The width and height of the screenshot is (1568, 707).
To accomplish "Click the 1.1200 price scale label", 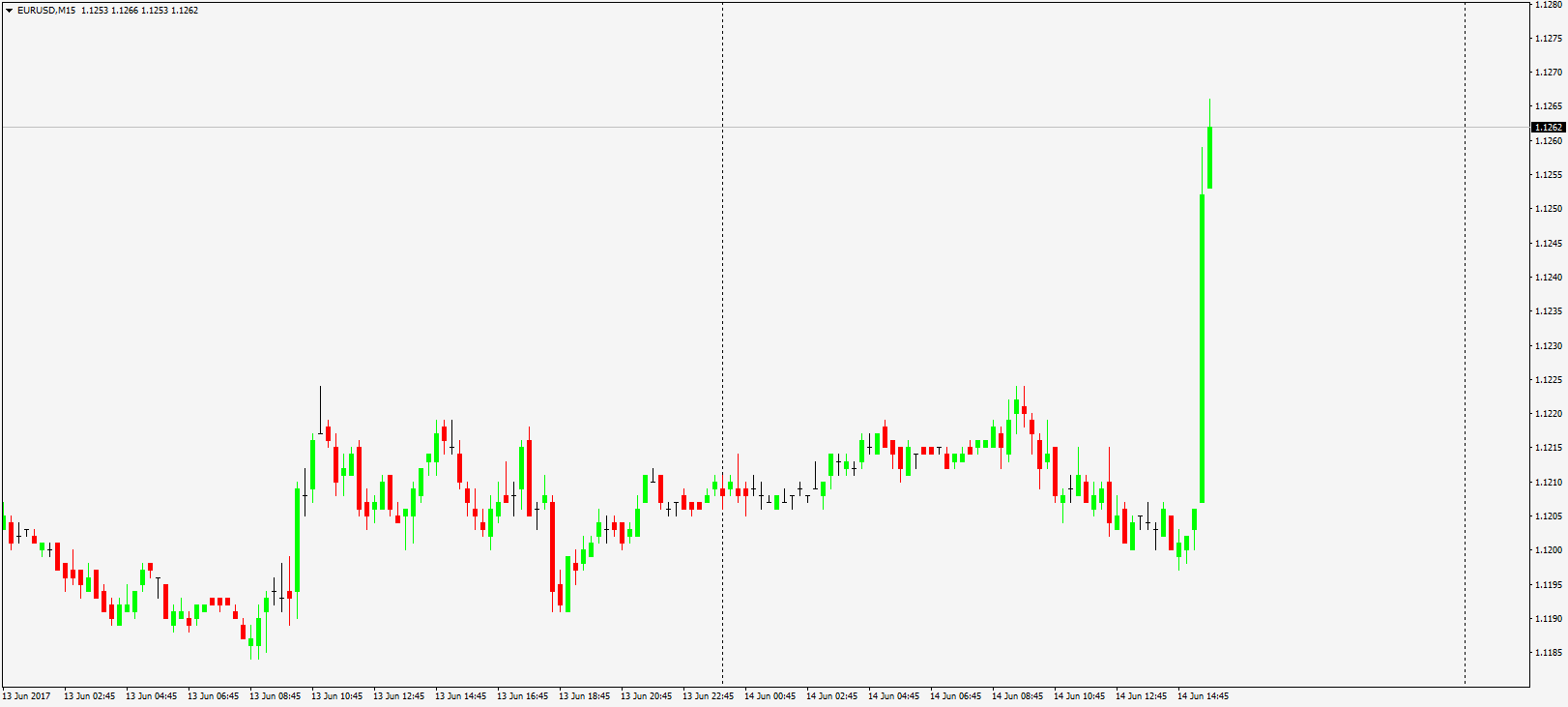I will click(1549, 550).
